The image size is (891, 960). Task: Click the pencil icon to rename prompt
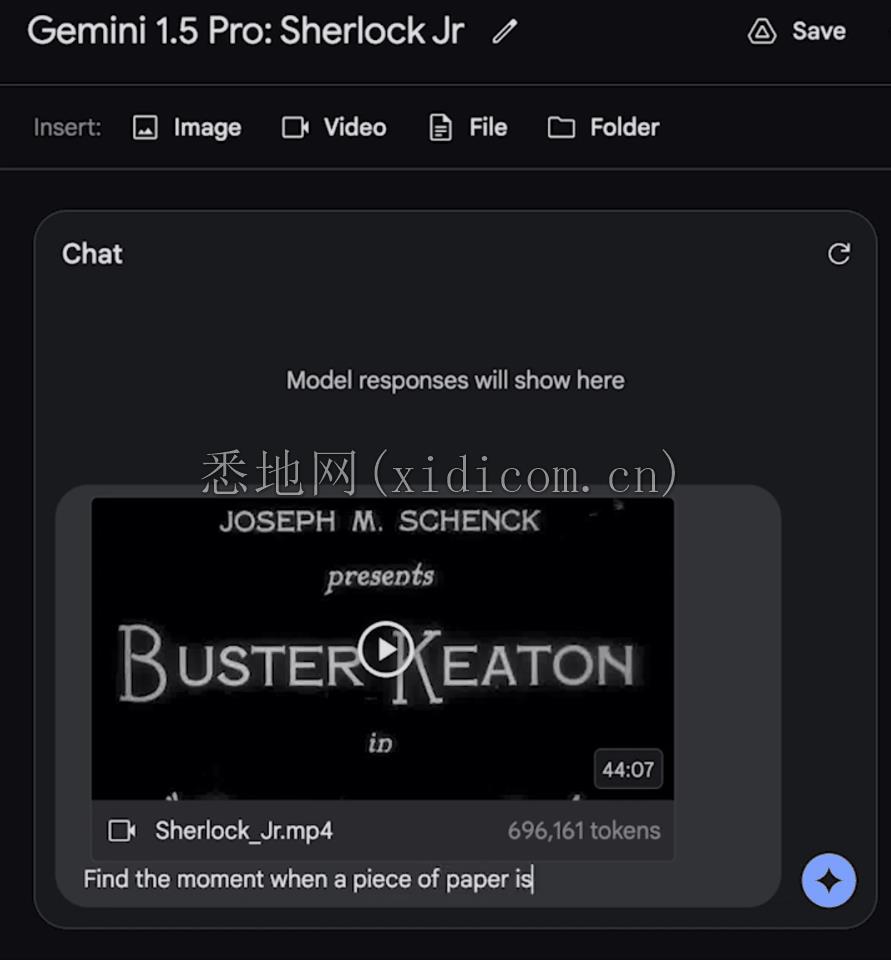pyautogui.click(x=505, y=32)
